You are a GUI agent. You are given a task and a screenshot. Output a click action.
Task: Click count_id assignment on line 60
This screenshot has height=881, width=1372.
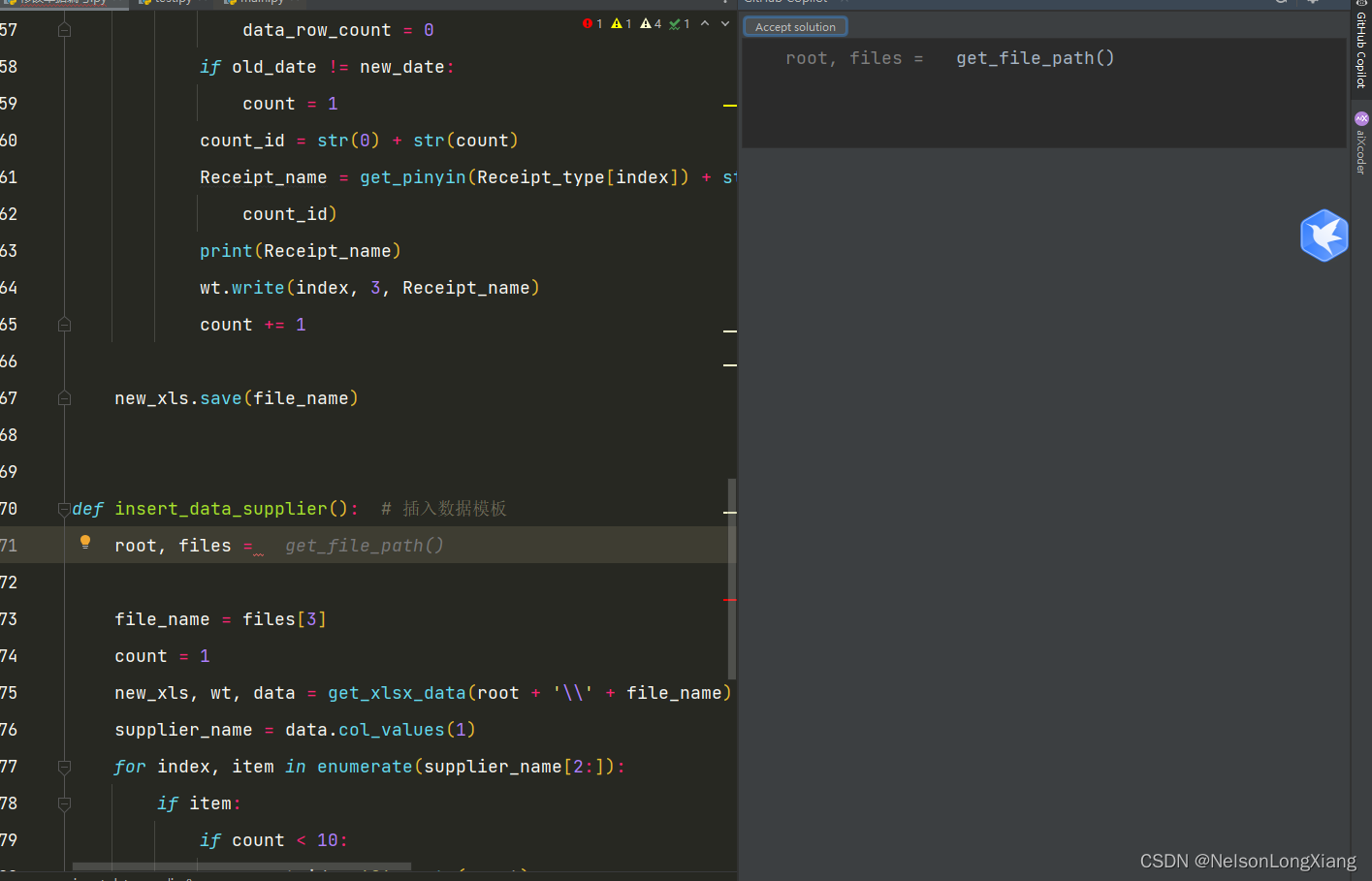pyautogui.click(x=359, y=141)
